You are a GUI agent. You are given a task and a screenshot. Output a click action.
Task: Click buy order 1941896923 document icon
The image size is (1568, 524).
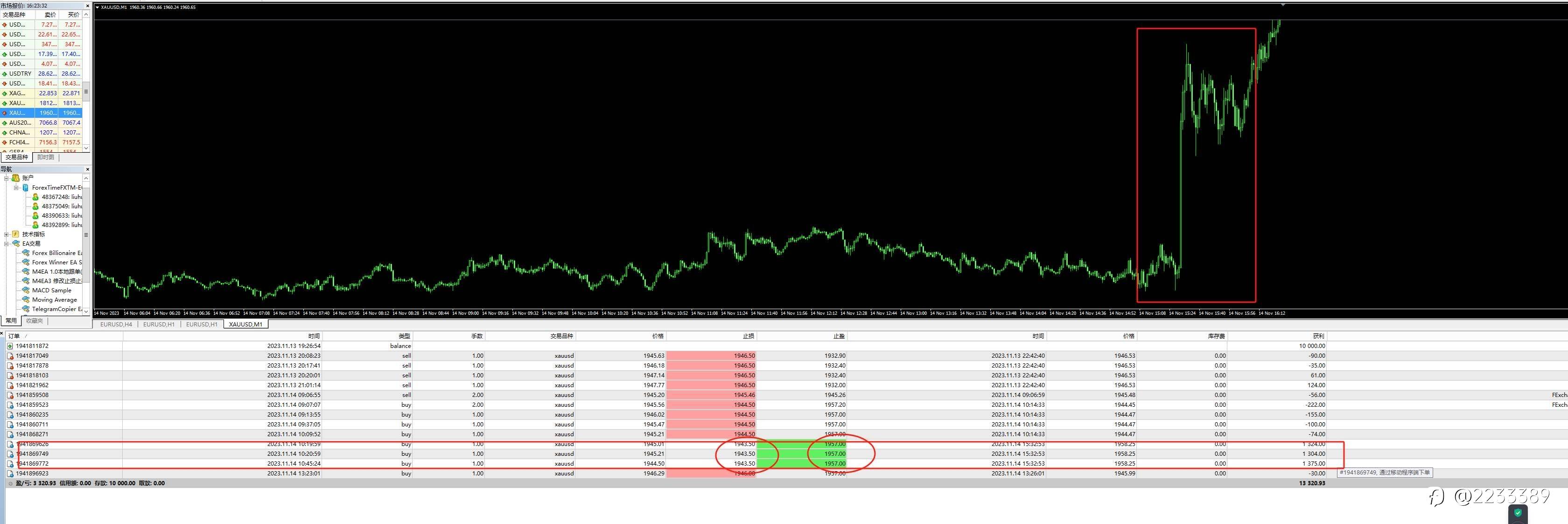(10, 474)
